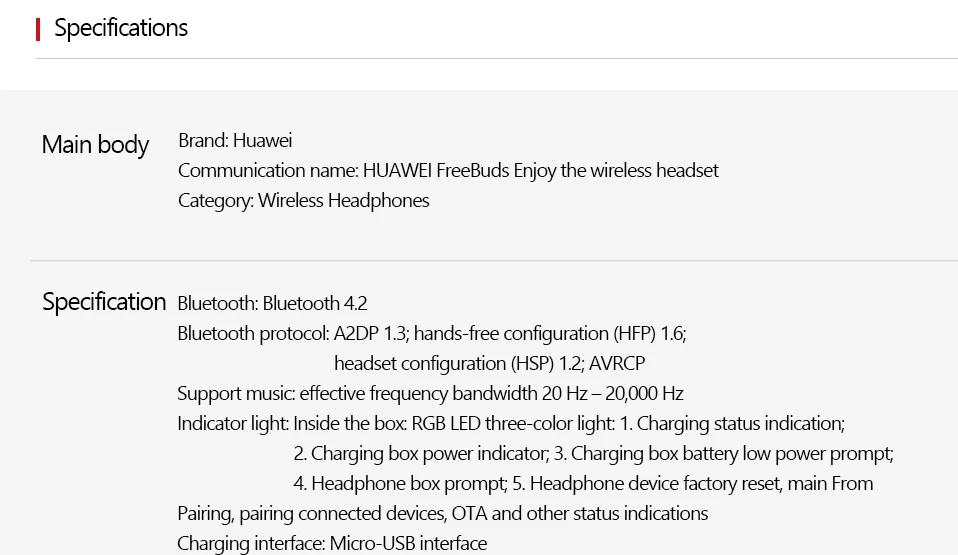Click the Communication name HUAWEI FreeBuds text
This screenshot has width=958, height=555.
pos(448,171)
